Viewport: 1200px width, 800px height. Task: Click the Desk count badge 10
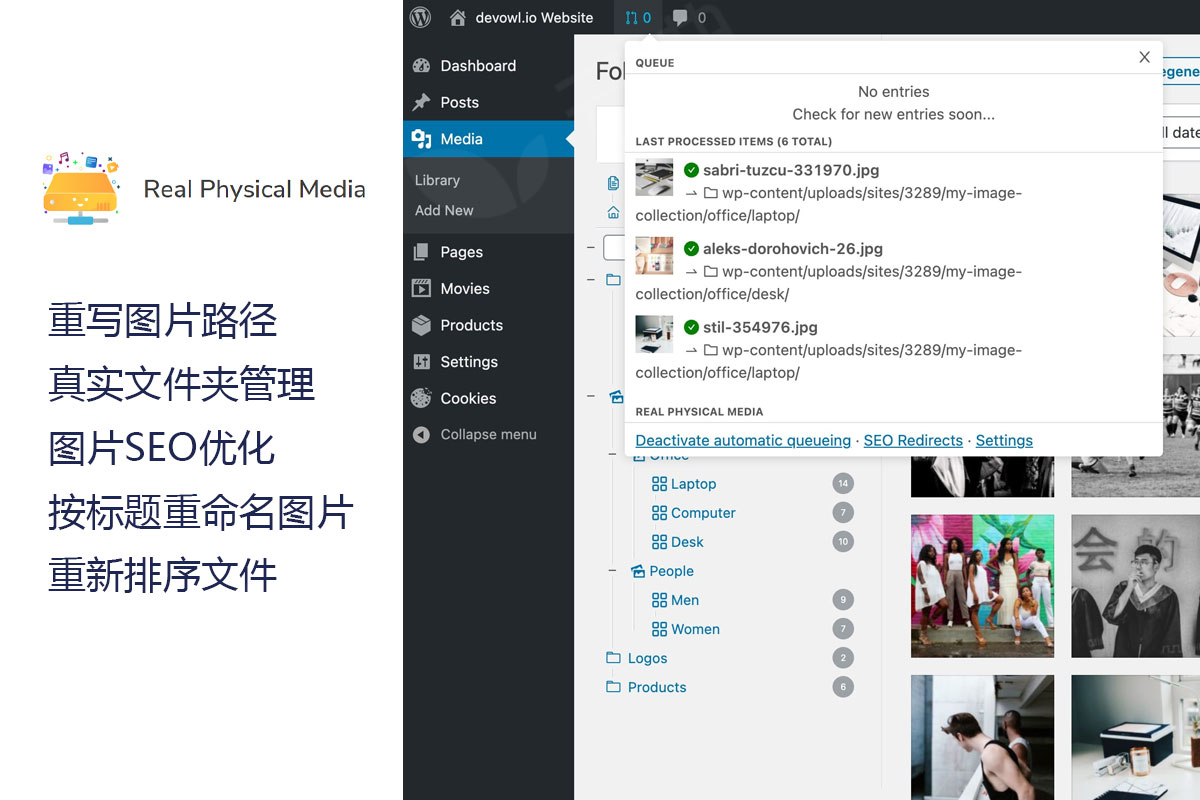[x=843, y=542]
